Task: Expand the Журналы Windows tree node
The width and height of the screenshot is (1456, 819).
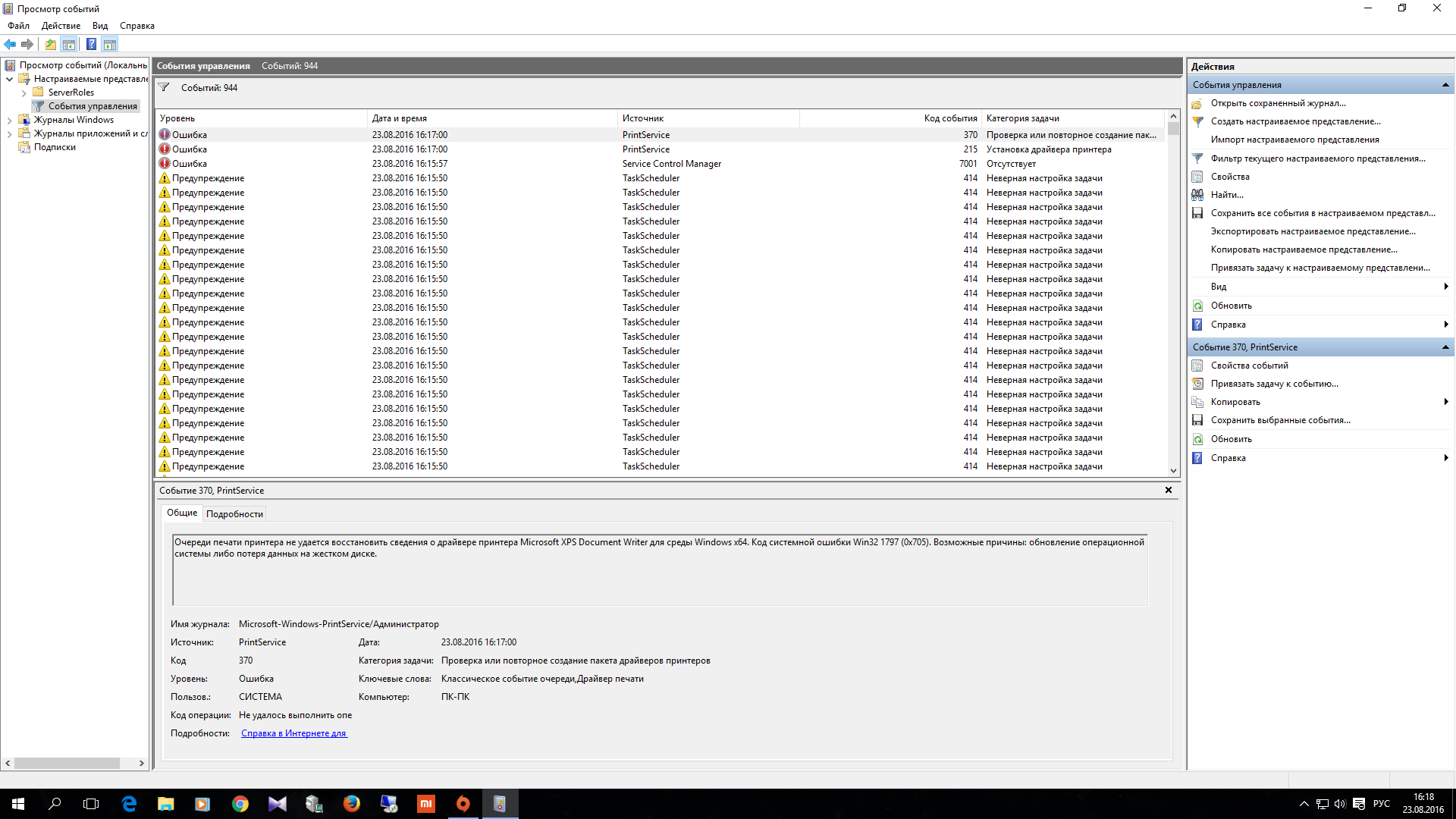Action: coord(10,120)
